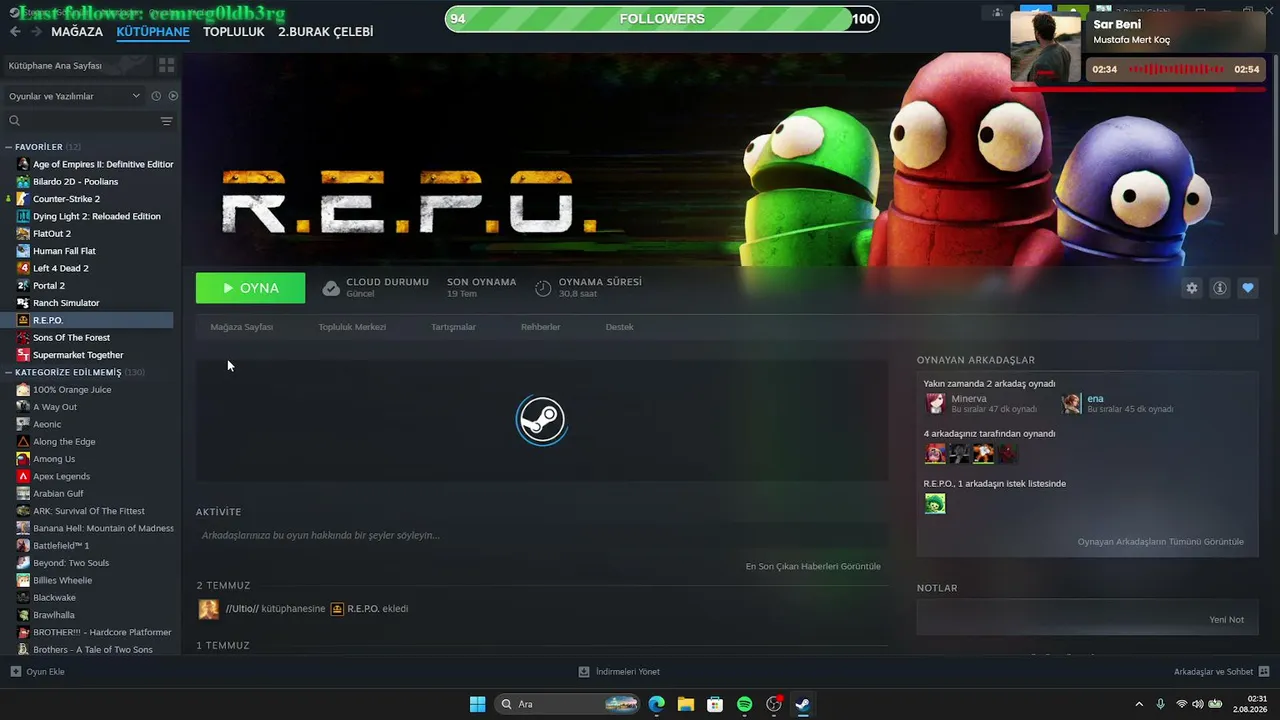Click Left 4 Dead 2 game icon
This screenshot has width=1280, height=720.
click(x=23, y=268)
